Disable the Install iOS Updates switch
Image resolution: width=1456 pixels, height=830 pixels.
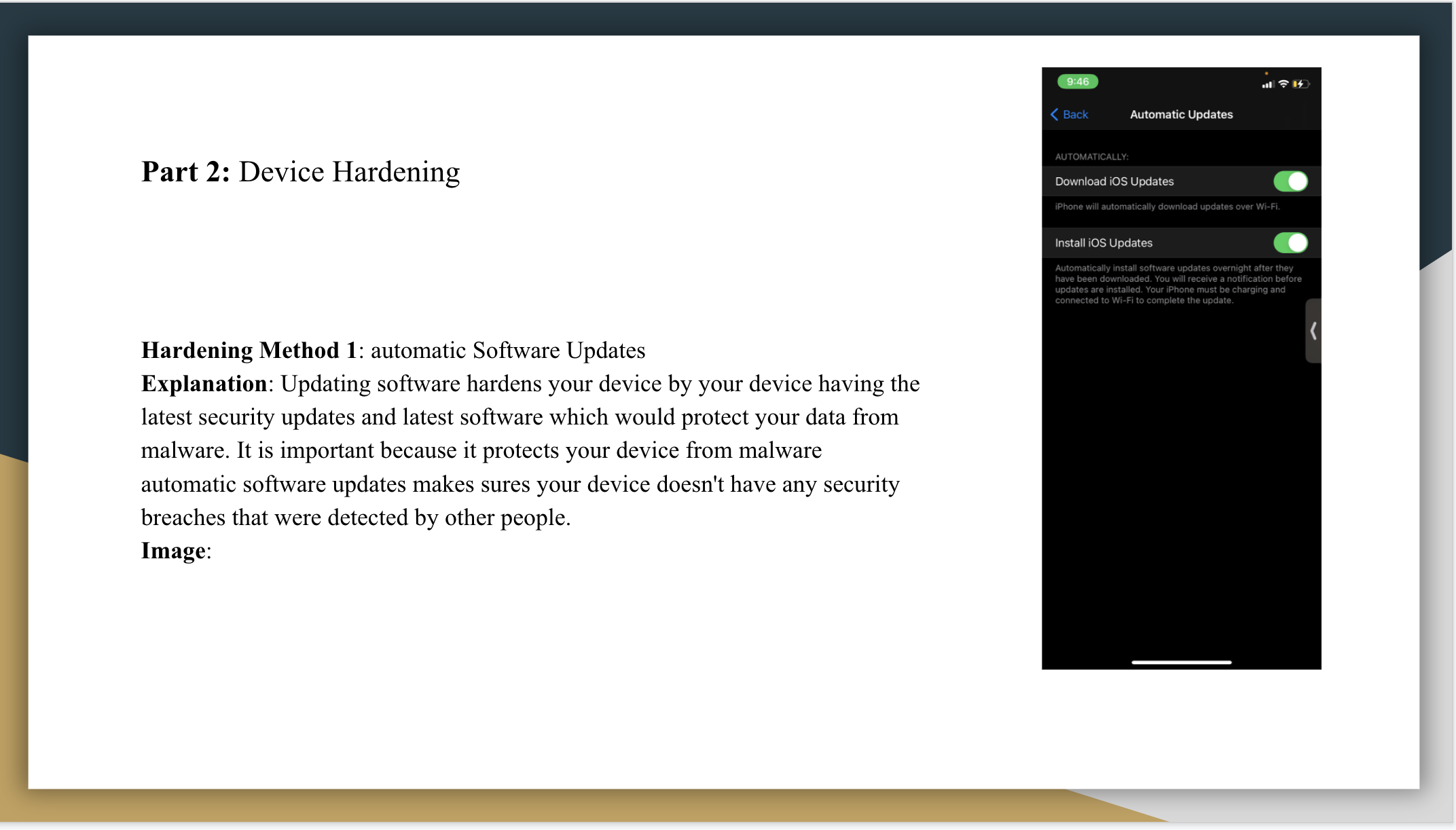(1290, 242)
